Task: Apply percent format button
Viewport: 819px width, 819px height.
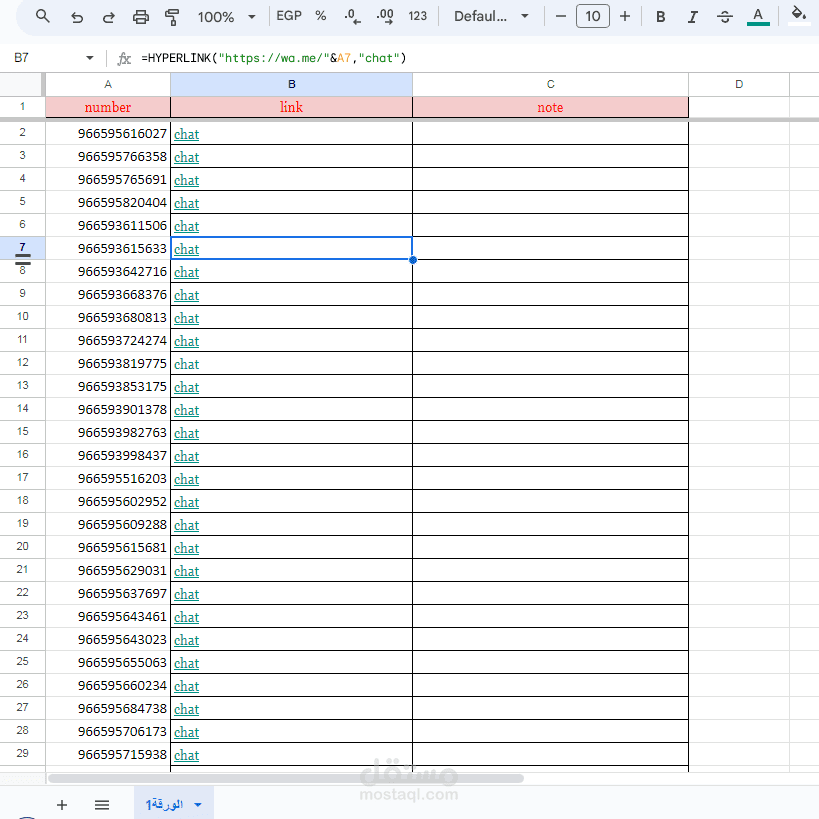Action: point(321,16)
